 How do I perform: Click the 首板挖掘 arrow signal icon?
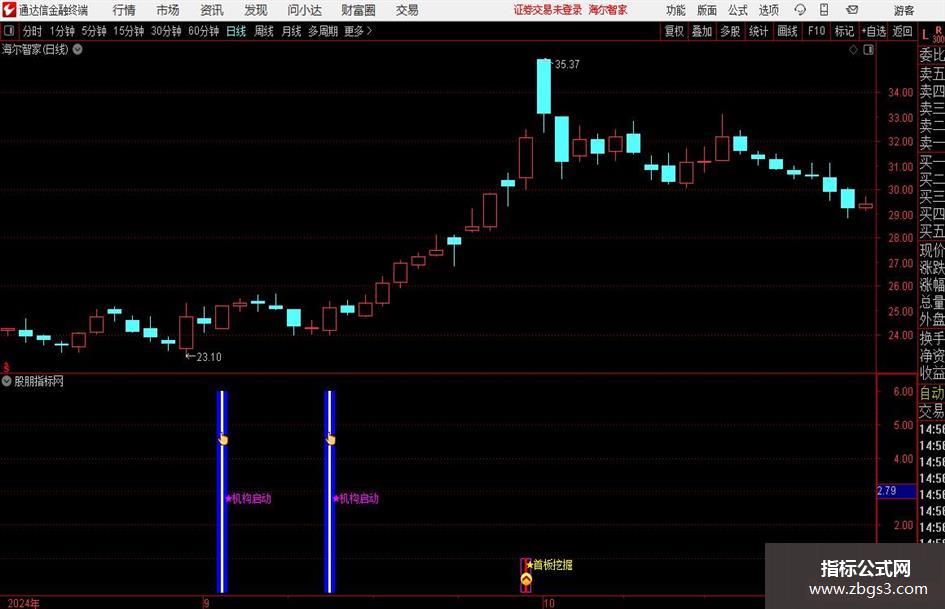tap(526, 580)
